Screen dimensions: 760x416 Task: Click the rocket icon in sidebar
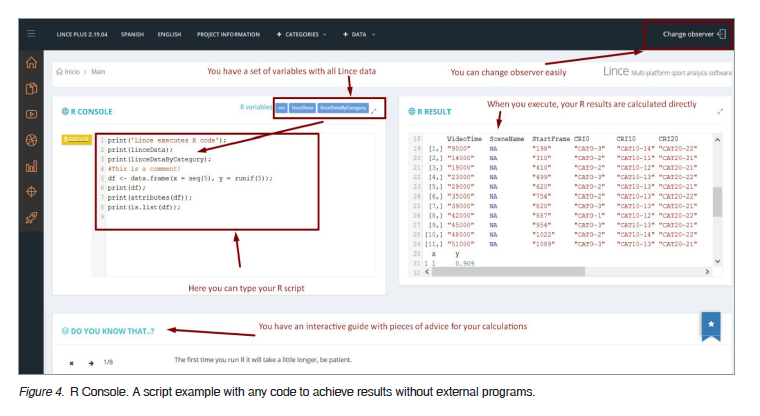31,218
